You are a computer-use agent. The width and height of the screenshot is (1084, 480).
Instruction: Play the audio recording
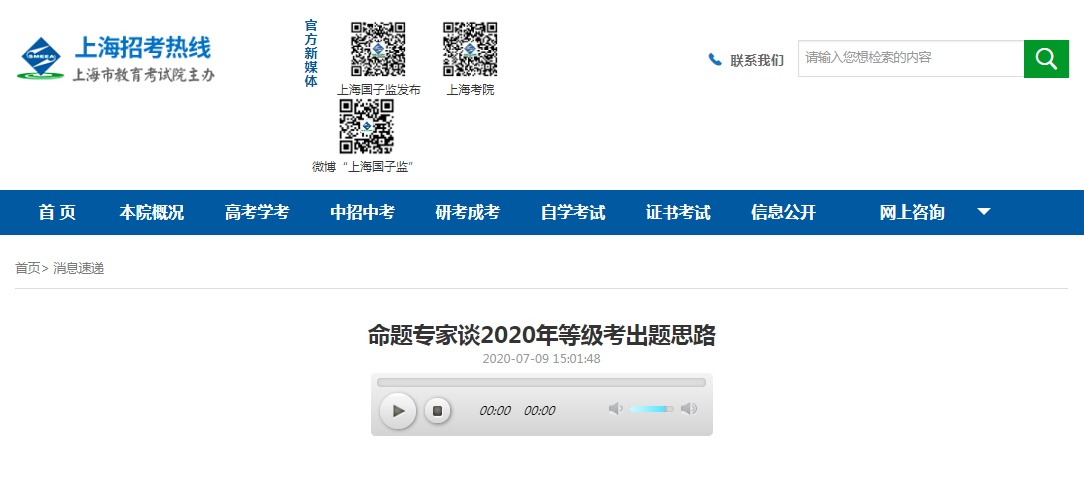pyautogui.click(x=398, y=410)
